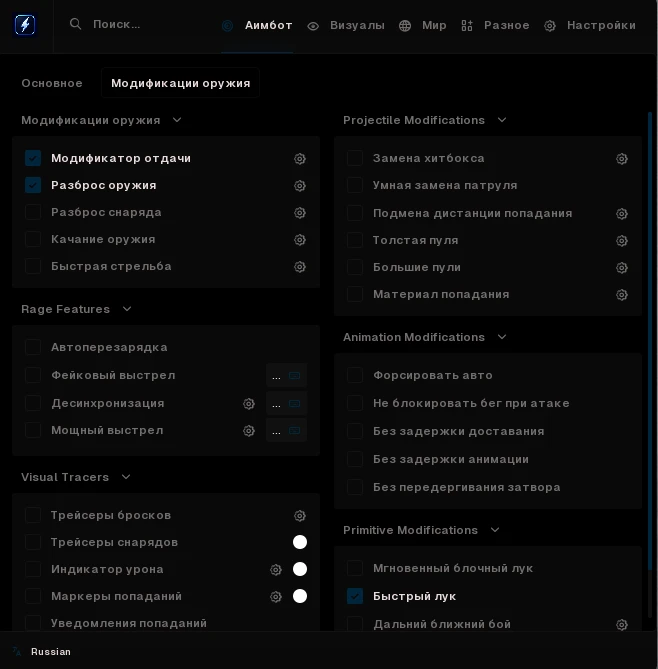Open the Настройки page
The width and height of the screenshot is (658, 669).
click(590, 26)
